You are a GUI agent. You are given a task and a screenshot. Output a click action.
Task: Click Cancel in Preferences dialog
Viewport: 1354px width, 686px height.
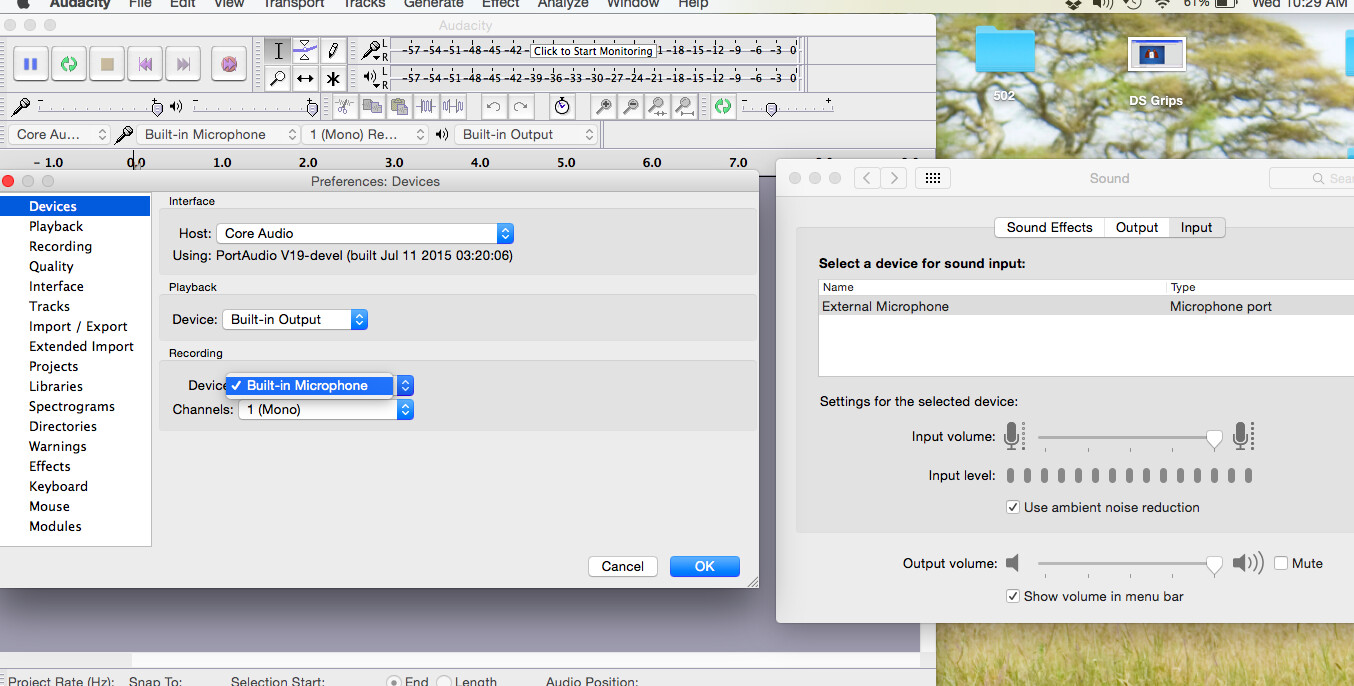pyautogui.click(x=623, y=566)
